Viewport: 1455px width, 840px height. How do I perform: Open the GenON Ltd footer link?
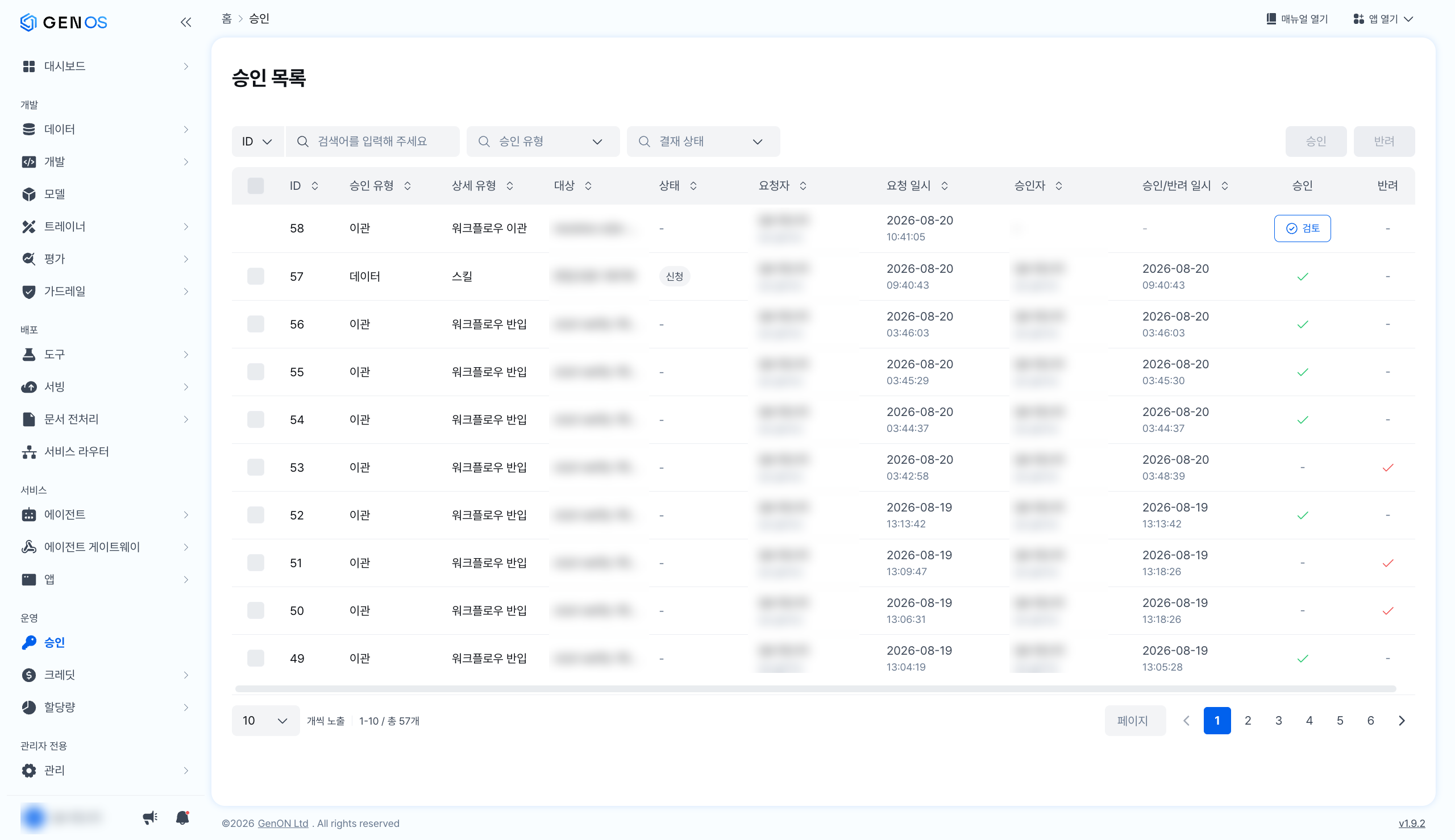pyautogui.click(x=282, y=824)
